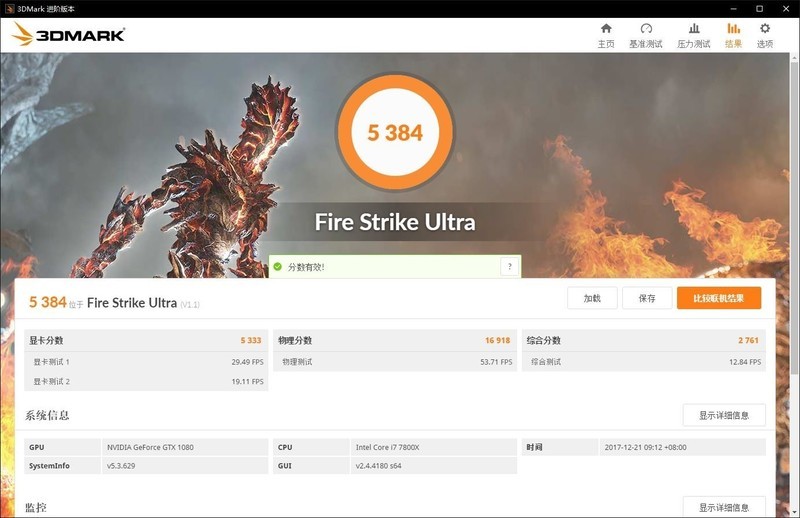The image size is (800, 518).
Task: Click the physics score (物理分数) header row
Action: tap(394, 340)
